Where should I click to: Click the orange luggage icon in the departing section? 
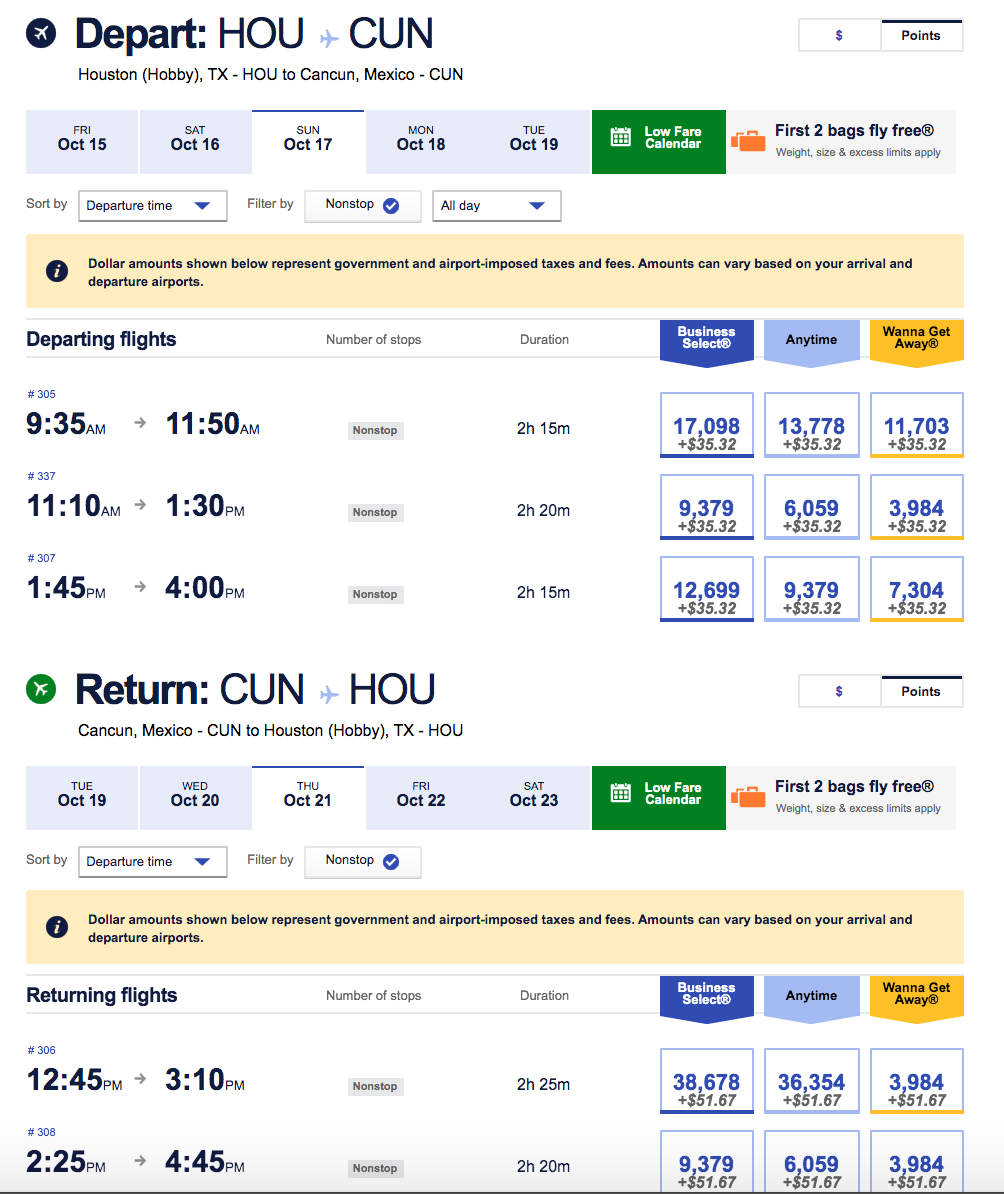[x=748, y=141]
